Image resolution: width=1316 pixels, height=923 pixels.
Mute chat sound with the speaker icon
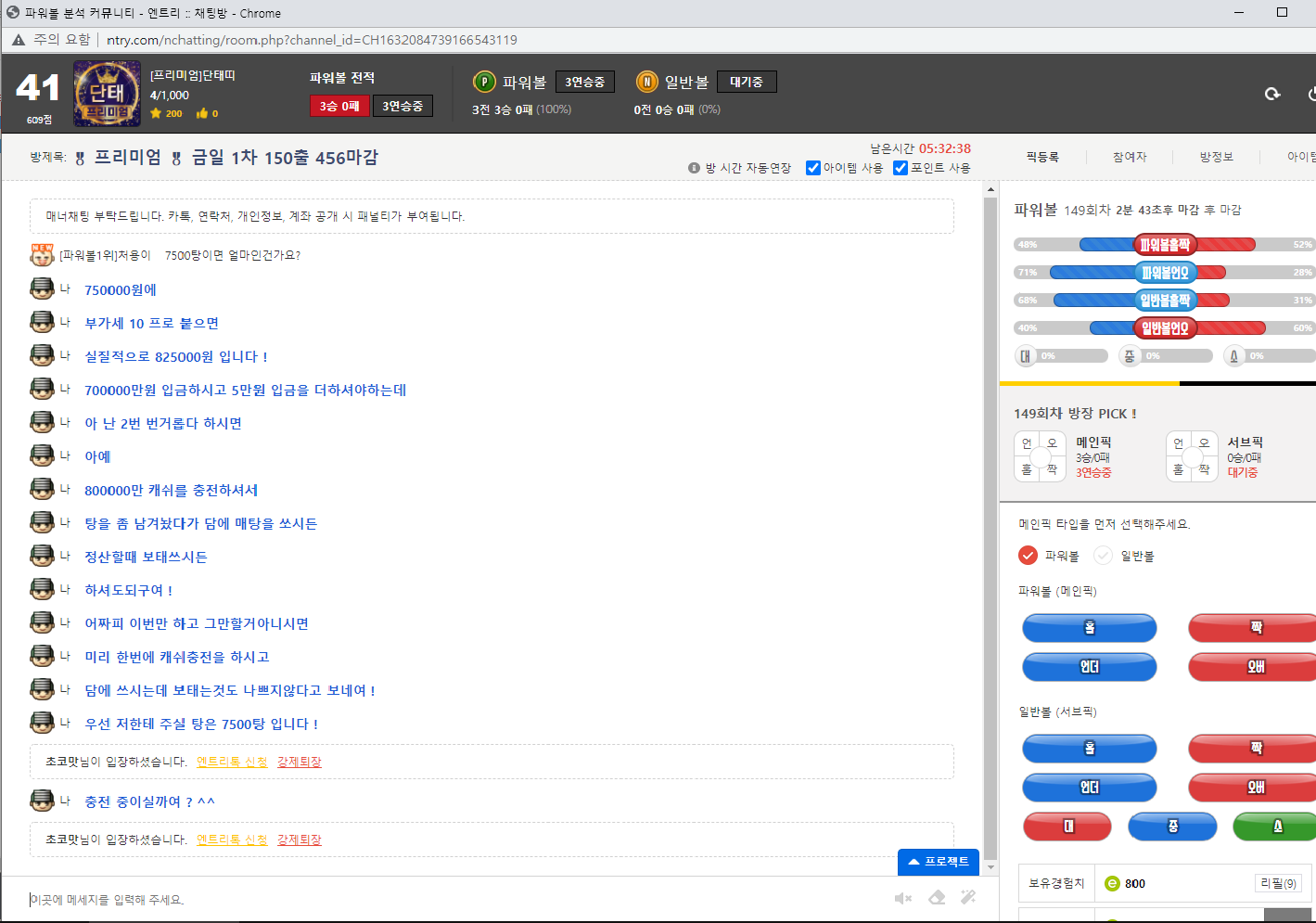coord(902,898)
